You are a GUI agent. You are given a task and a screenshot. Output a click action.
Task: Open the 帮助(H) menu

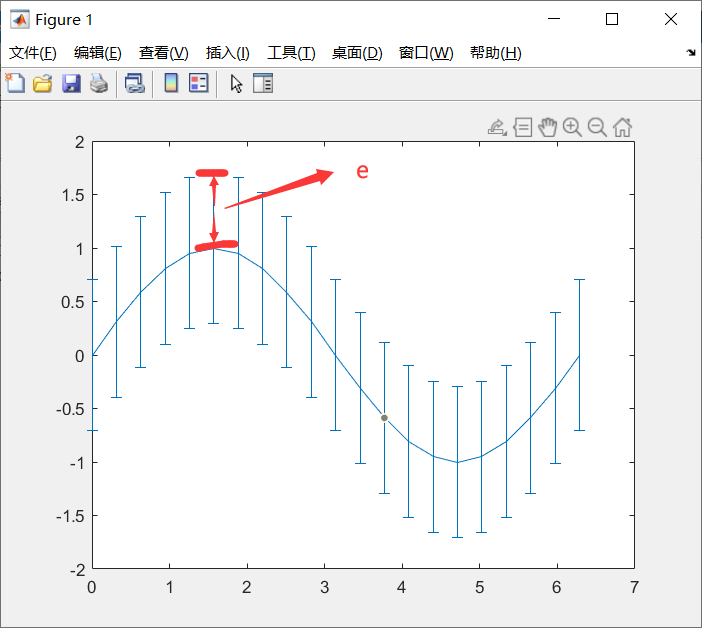496,53
